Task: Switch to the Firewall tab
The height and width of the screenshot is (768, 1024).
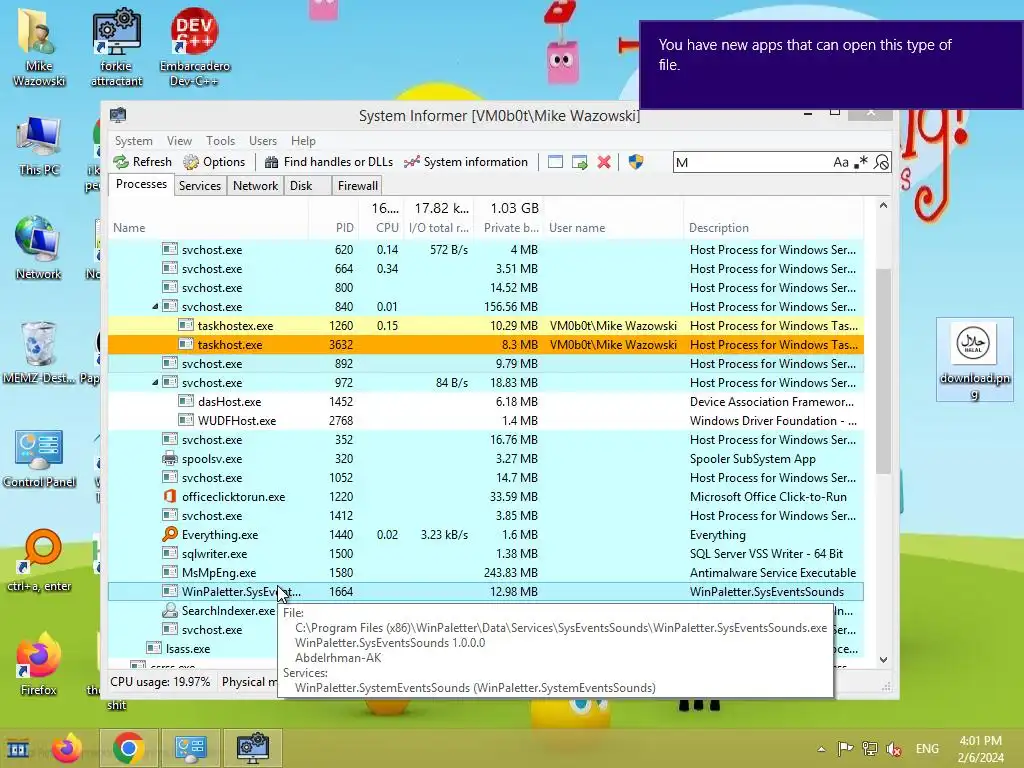Action: click(x=357, y=185)
